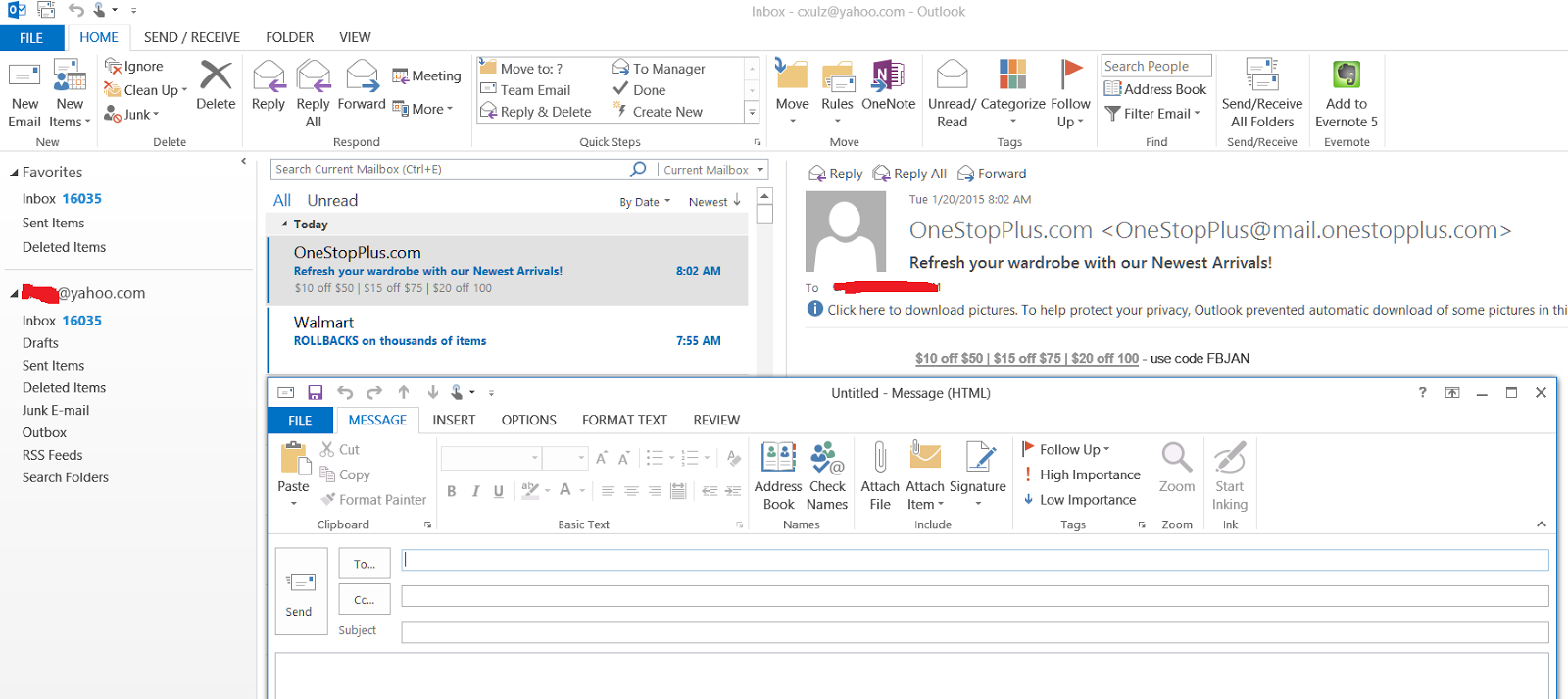The image size is (1568, 699).
Task: Open the Filter Email dropdown
Action: point(1152,114)
